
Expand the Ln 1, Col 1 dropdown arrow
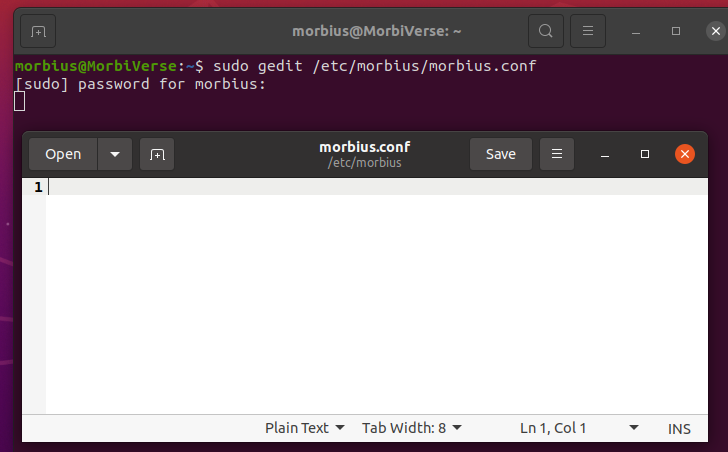[x=634, y=427]
